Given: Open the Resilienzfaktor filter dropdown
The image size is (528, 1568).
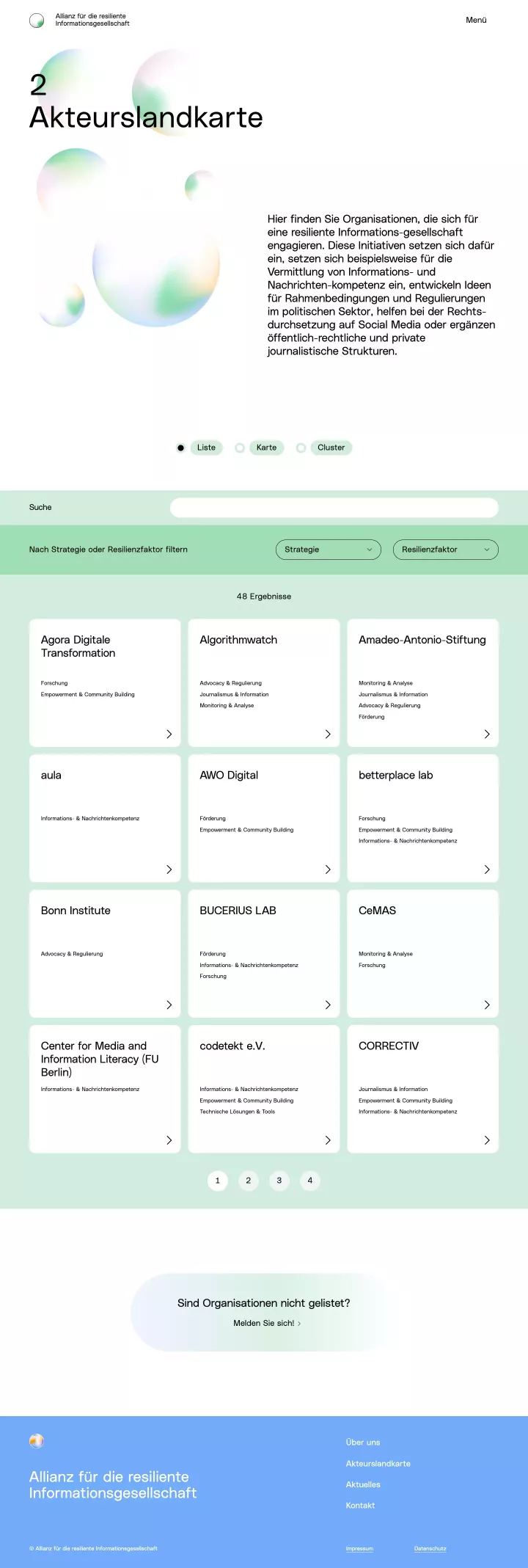Looking at the screenshot, I should click(446, 550).
